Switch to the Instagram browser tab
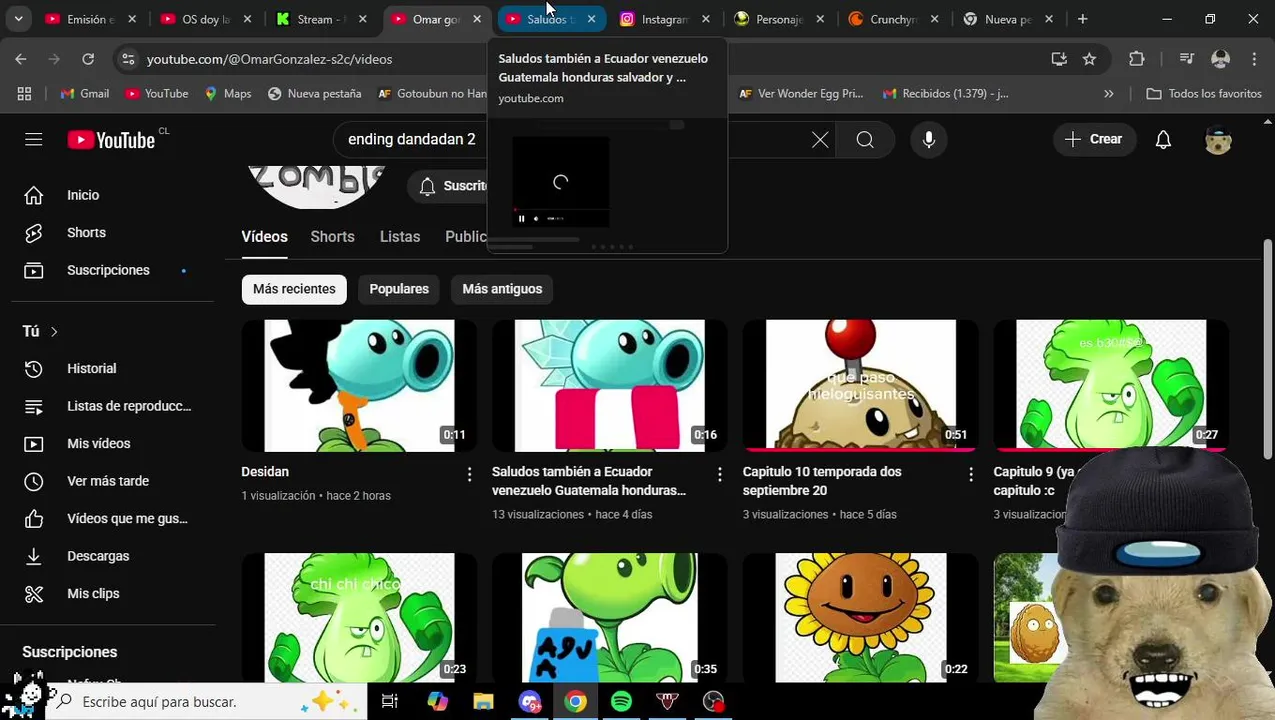 (x=665, y=19)
